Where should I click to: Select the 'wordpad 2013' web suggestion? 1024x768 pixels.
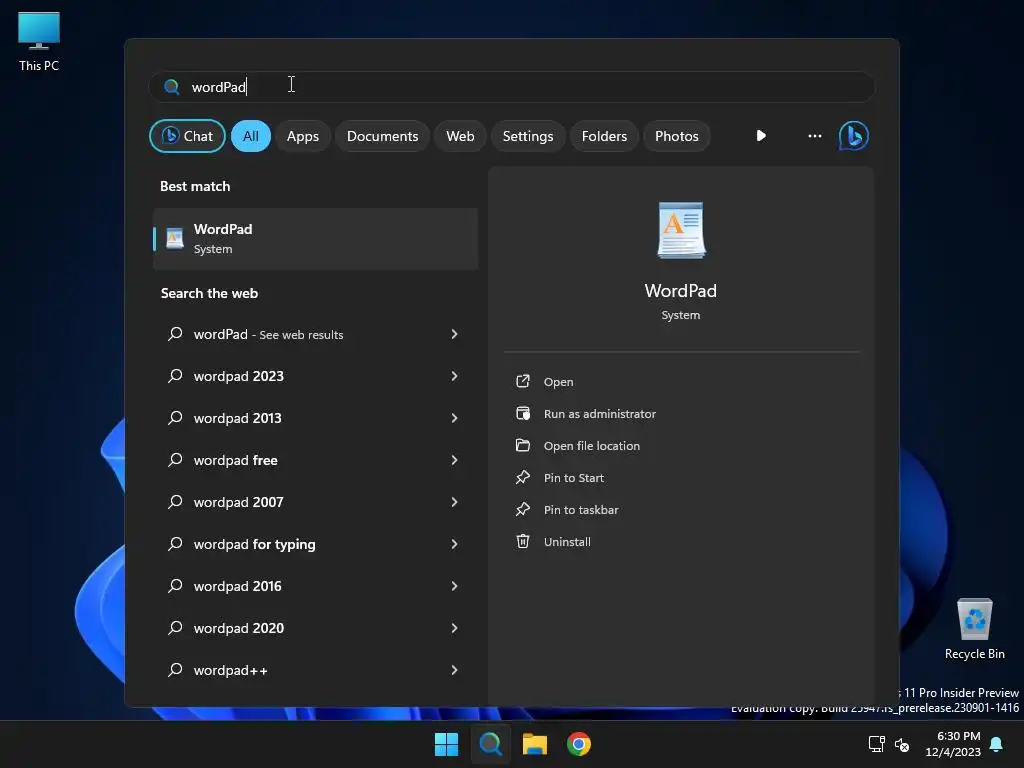pyautogui.click(x=315, y=418)
